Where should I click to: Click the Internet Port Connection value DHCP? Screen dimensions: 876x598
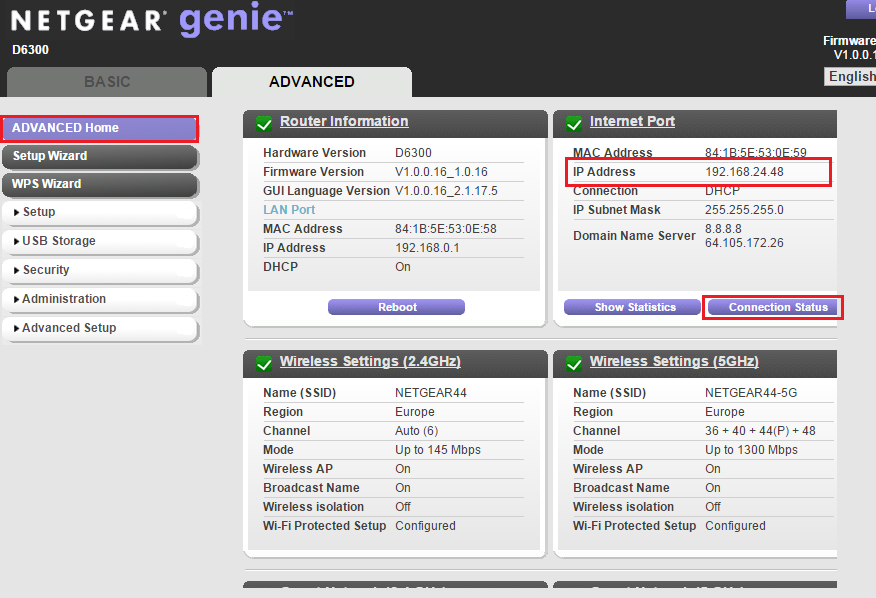(722, 191)
